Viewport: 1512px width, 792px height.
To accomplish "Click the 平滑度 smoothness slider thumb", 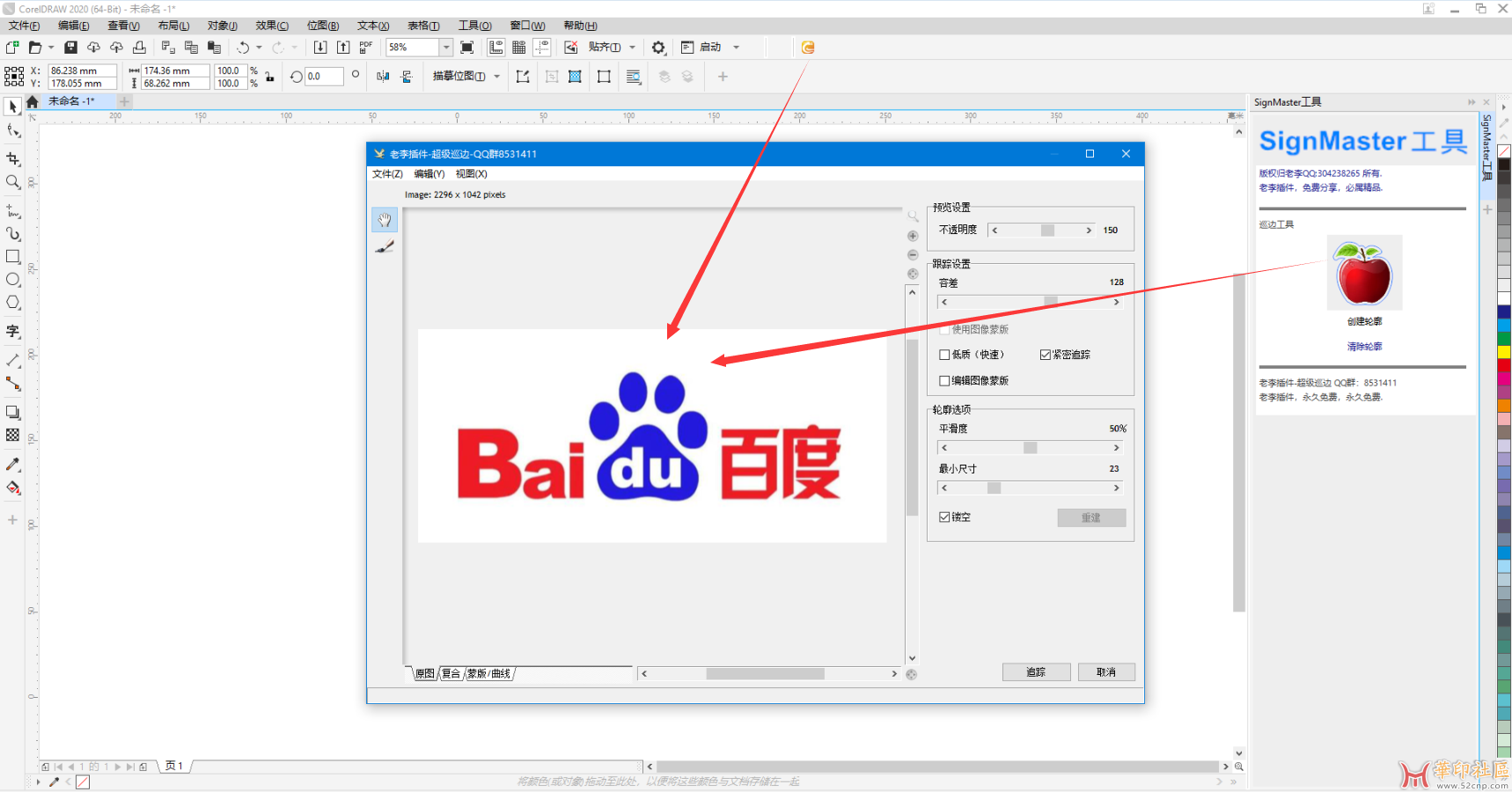I will point(1030,448).
